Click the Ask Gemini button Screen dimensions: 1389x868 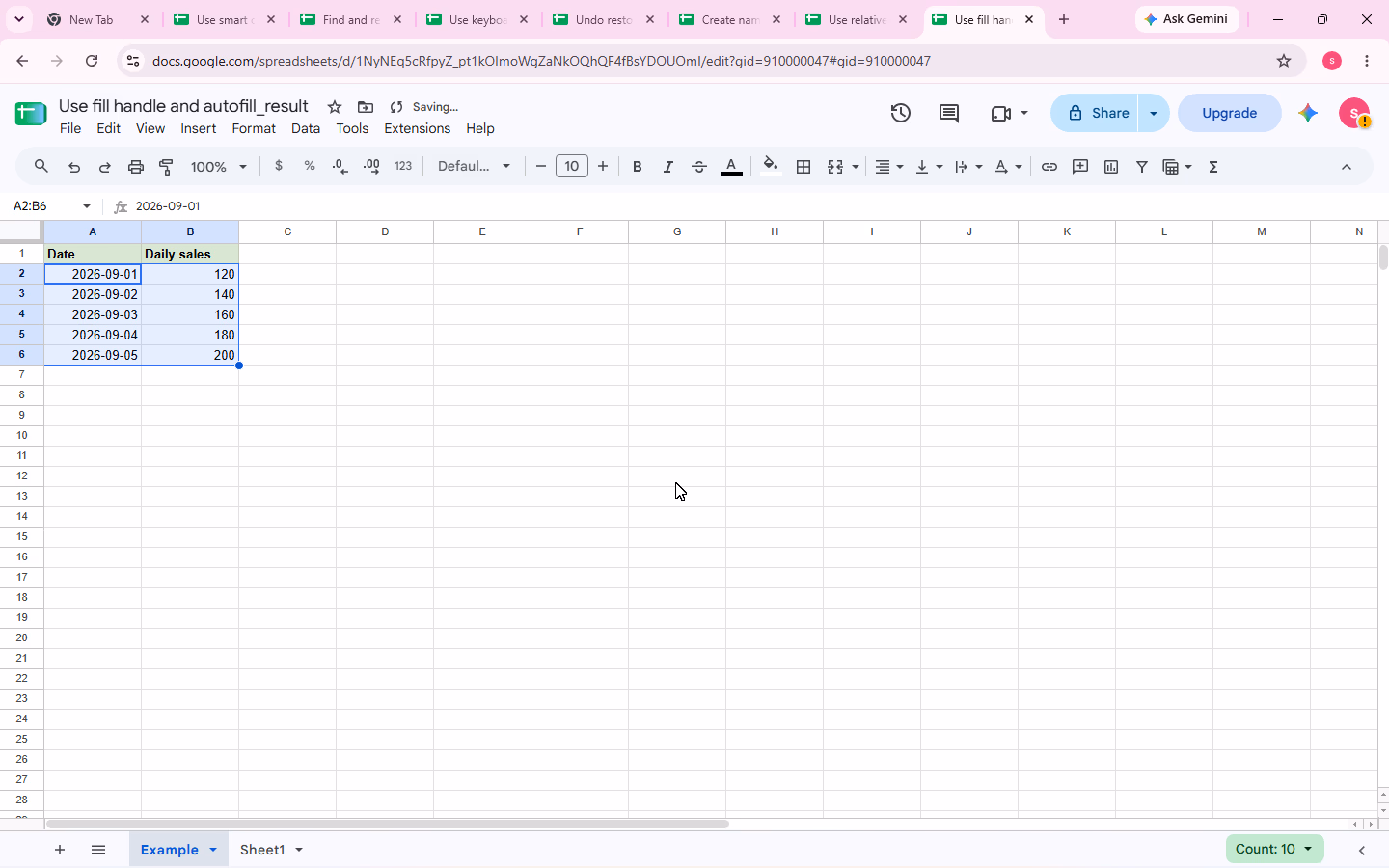click(x=1187, y=19)
